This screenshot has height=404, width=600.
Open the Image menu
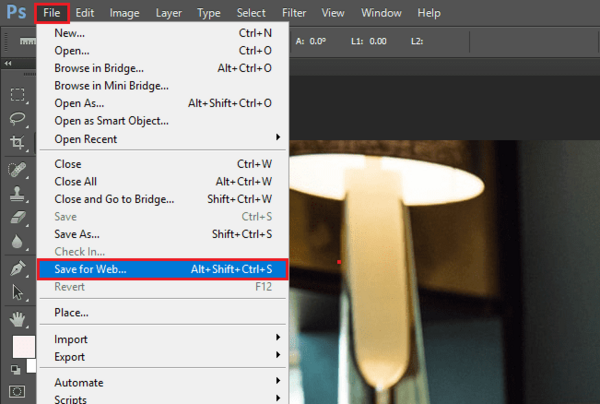coord(124,13)
